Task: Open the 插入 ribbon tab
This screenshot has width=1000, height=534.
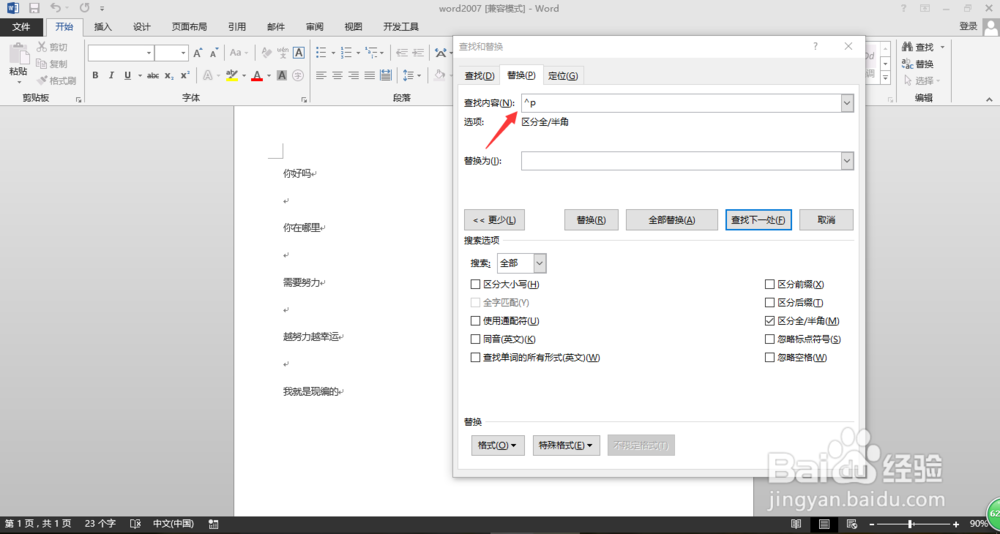Action: [103, 27]
